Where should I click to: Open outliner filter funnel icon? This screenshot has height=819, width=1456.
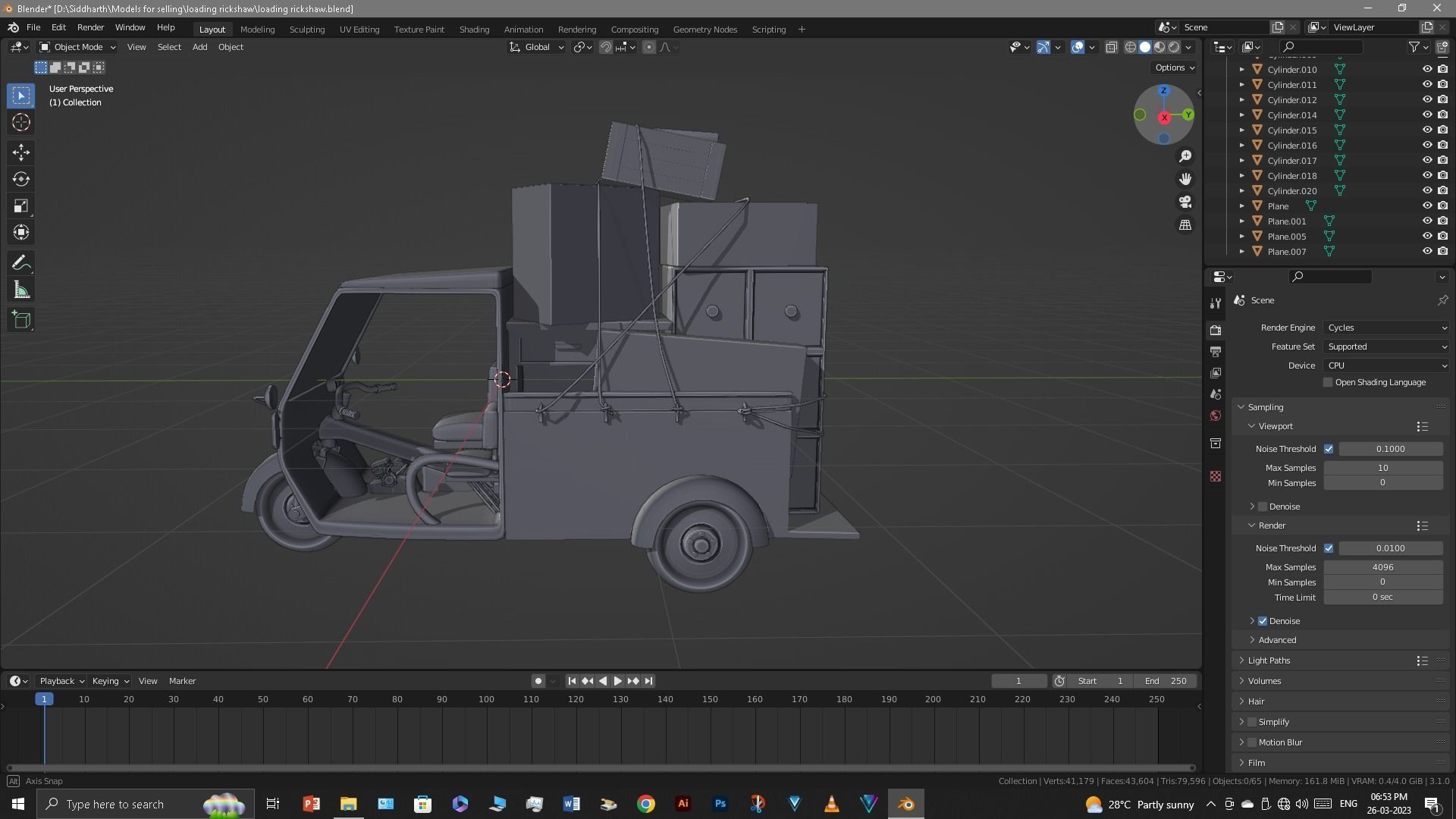tap(1414, 47)
